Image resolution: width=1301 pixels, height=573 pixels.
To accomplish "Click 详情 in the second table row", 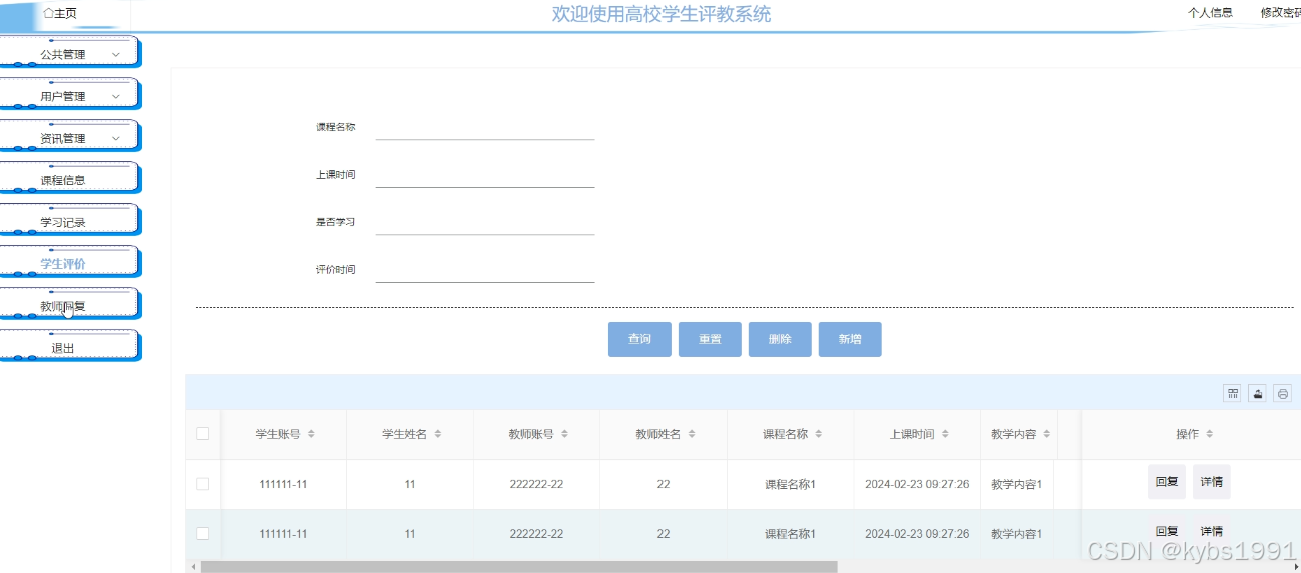I will pos(1212,531).
